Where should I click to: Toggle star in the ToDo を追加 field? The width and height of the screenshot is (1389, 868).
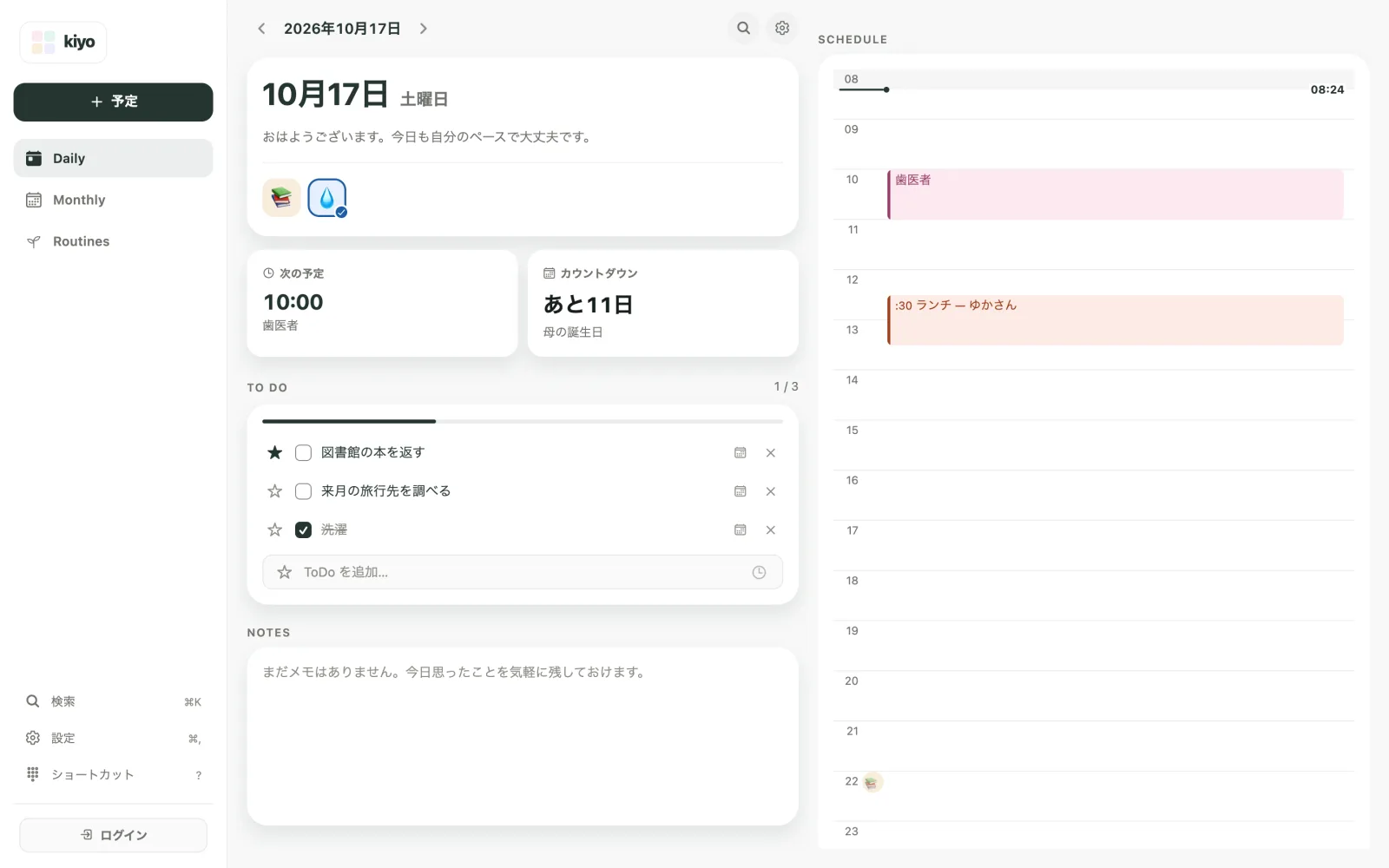(x=284, y=572)
